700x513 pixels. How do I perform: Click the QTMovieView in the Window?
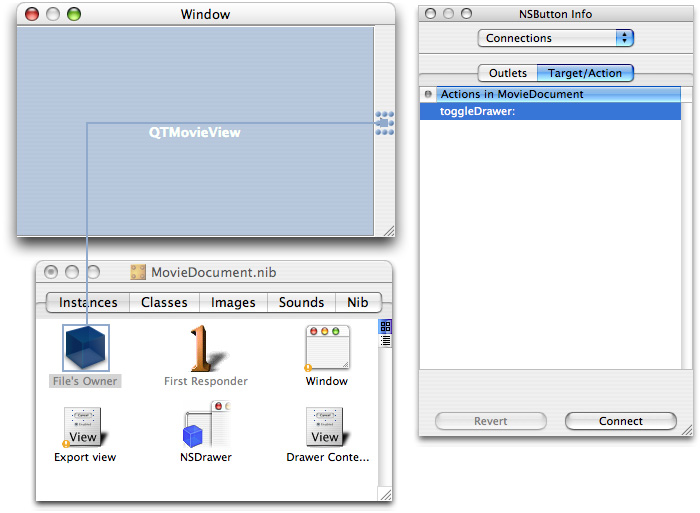click(x=195, y=132)
